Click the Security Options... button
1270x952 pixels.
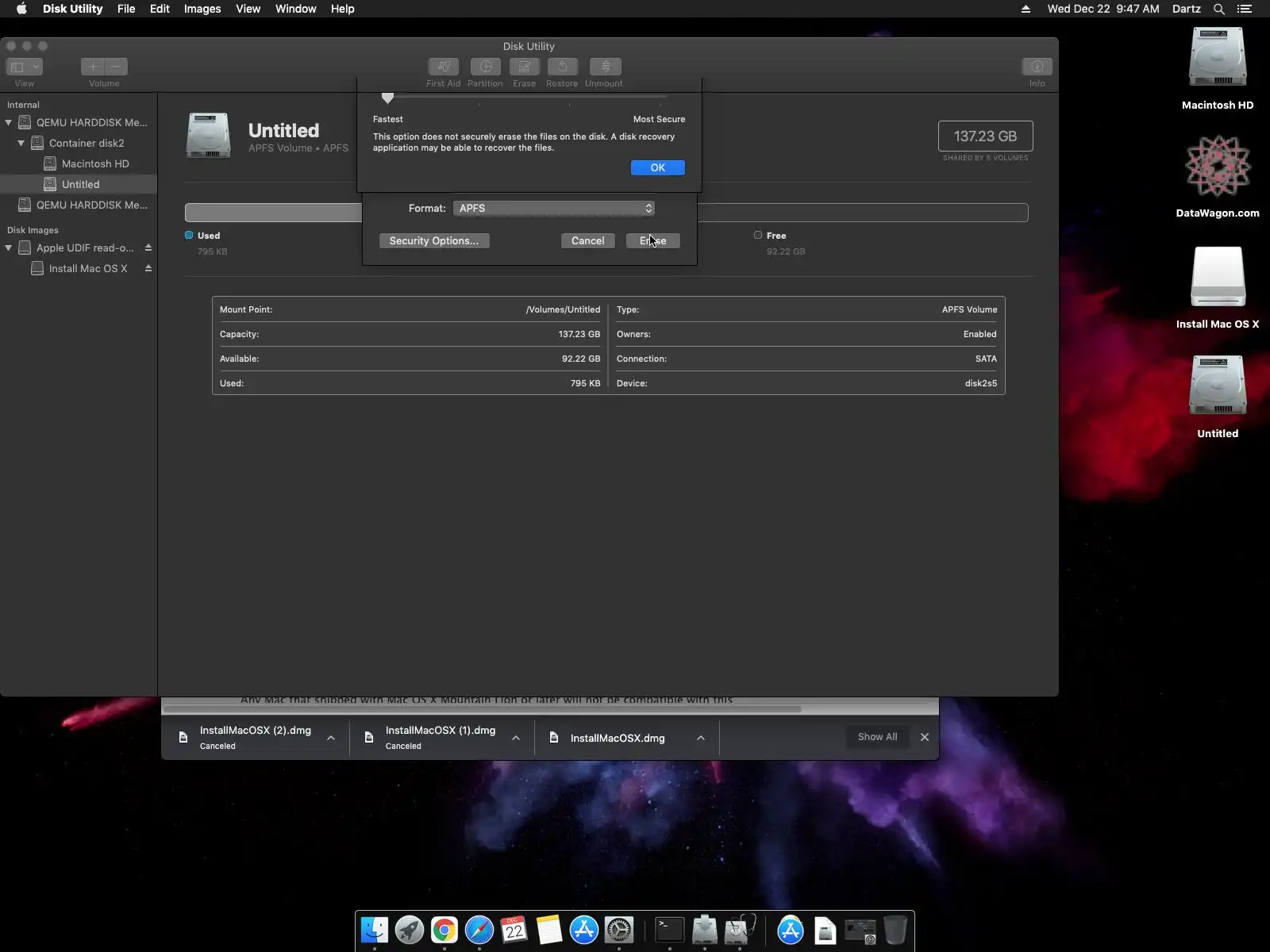(434, 240)
